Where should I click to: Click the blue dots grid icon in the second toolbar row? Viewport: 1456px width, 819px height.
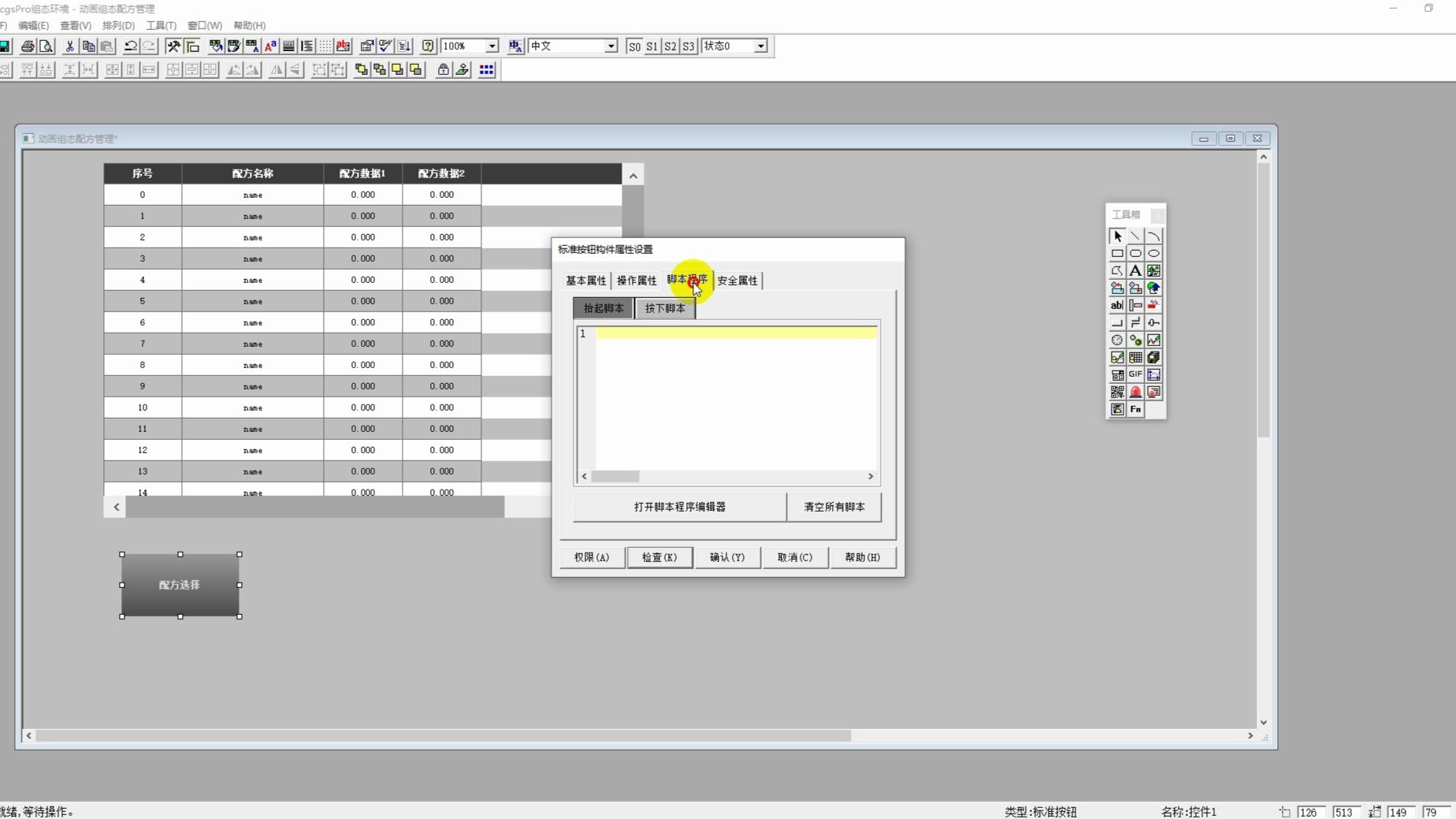point(487,70)
